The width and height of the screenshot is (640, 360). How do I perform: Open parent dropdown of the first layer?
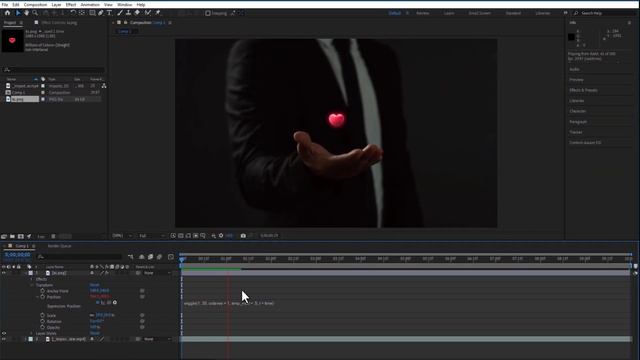click(157, 273)
